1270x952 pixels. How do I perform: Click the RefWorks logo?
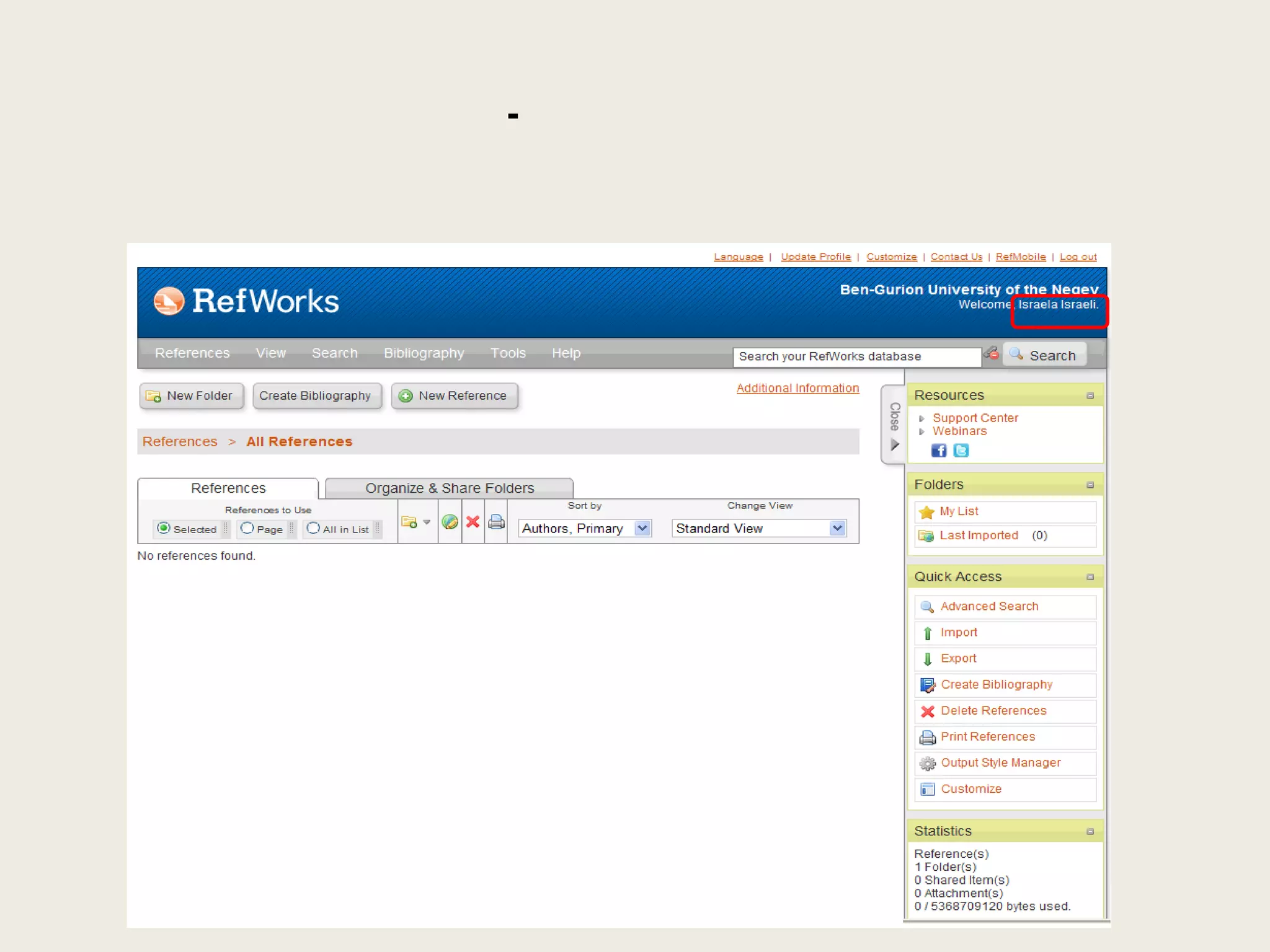coord(246,301)
